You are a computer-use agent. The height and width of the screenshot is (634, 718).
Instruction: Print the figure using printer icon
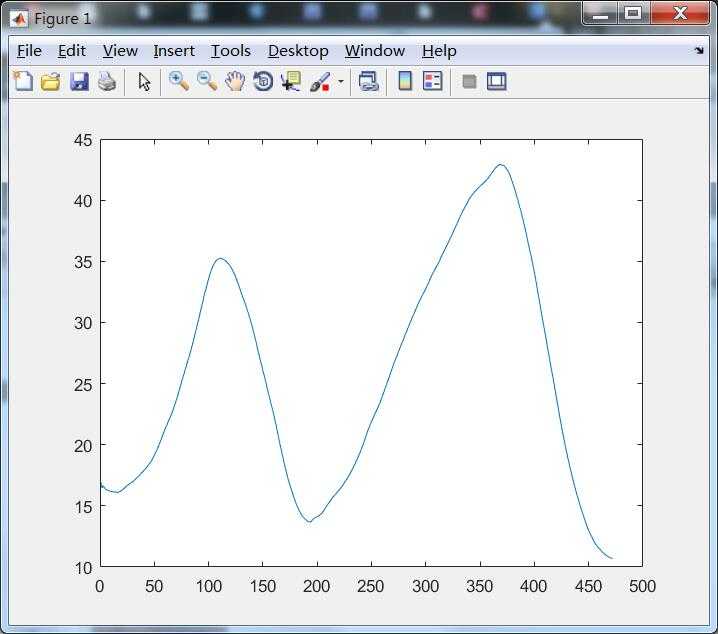pyautogui.click(x=107, y=82)
